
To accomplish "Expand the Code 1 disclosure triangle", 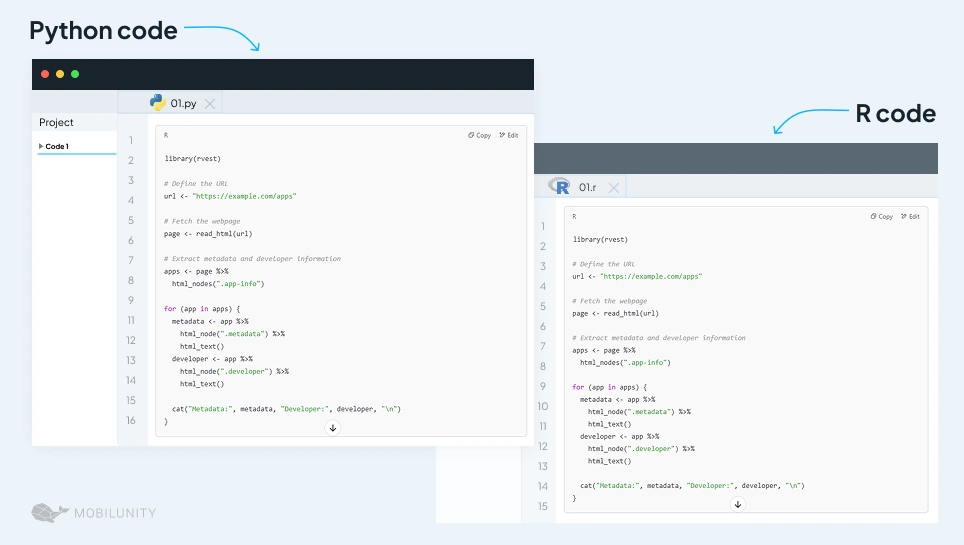I will tap(41, 146).
